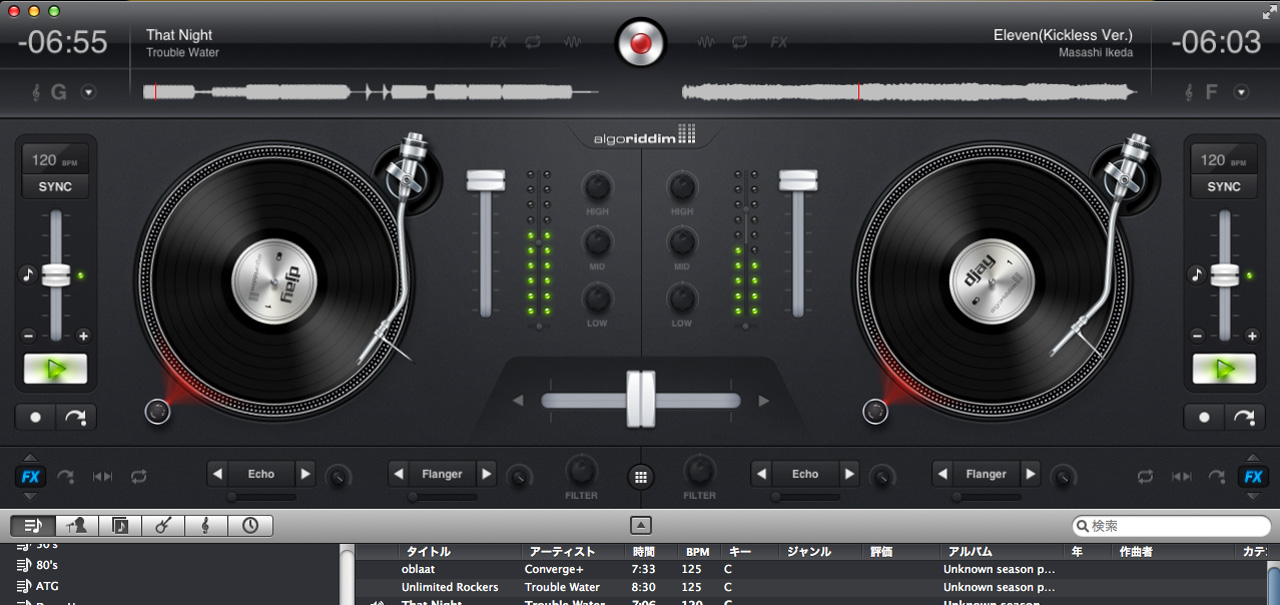
Task: Click the right FILTER knob
Action: tap(699, 470)
